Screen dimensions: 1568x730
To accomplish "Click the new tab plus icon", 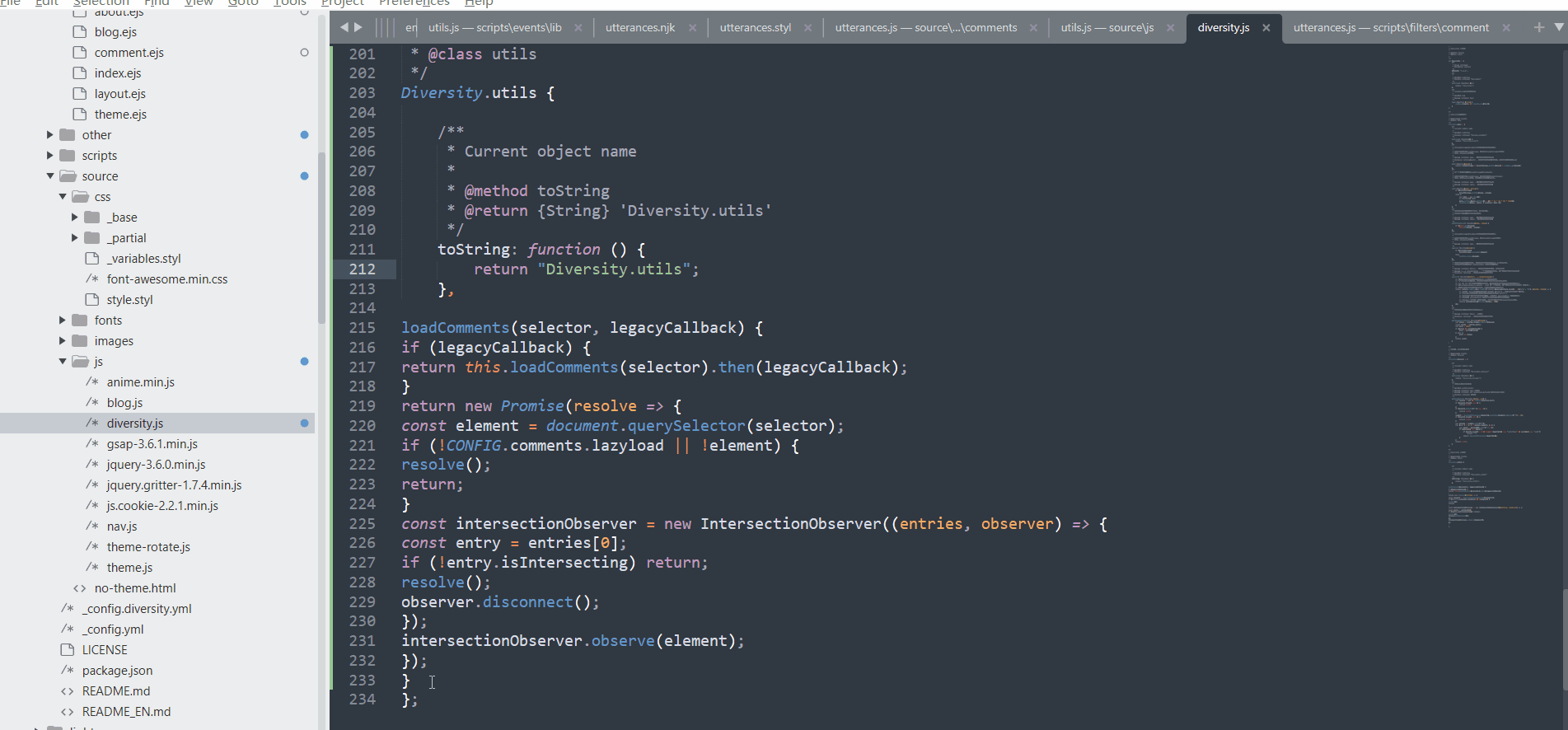I will (x=1538, y=27).
